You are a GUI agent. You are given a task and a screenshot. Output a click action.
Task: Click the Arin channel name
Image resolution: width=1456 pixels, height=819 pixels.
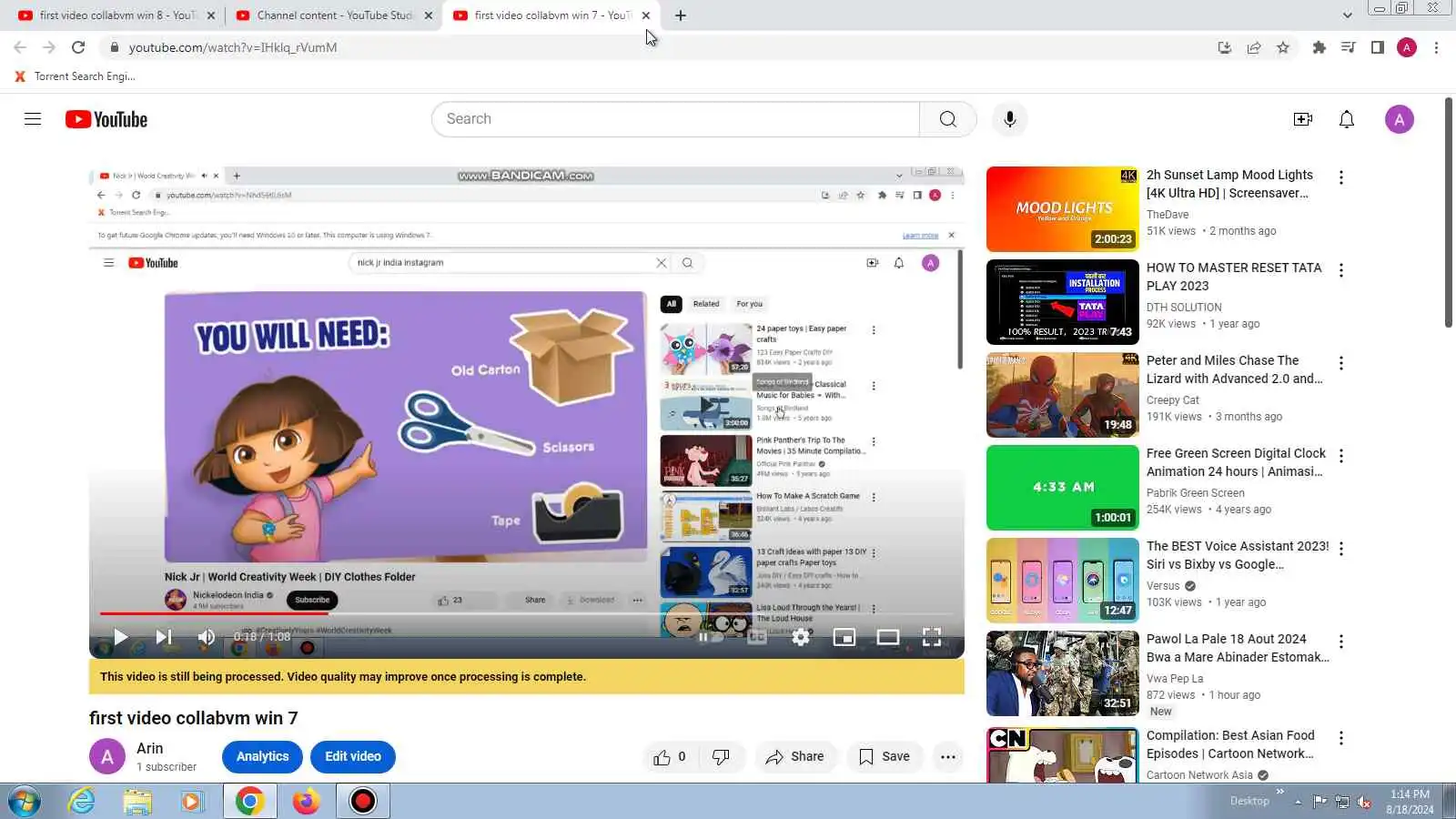click(x=150, y=748)
